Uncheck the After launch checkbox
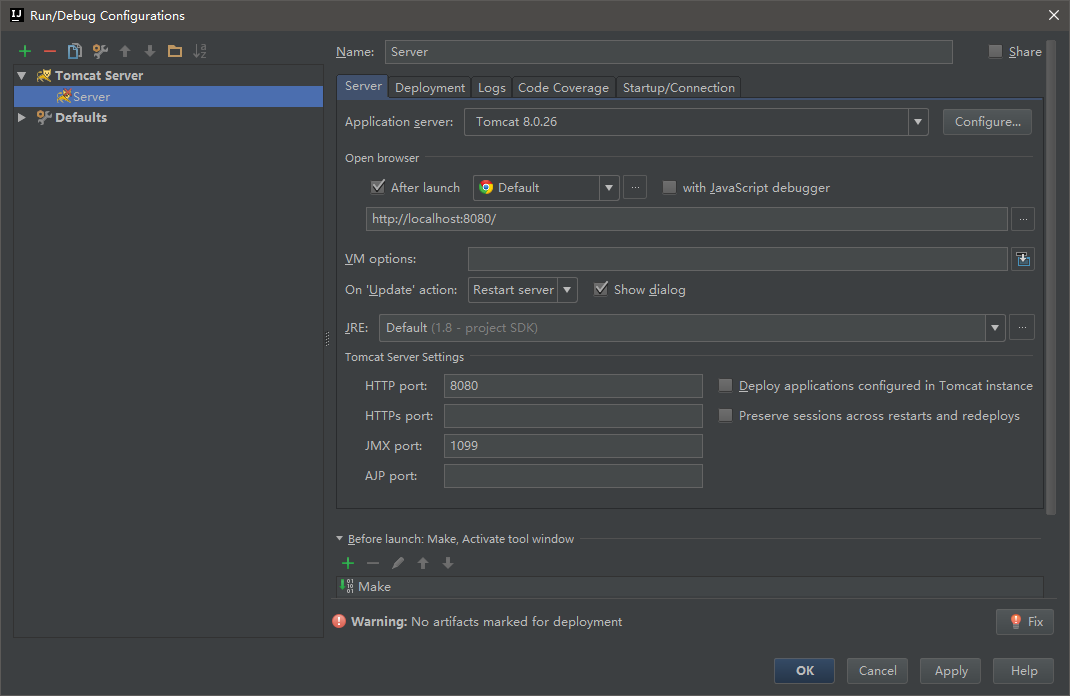Image resolution: width=1070 pixels, height=696 pixels. [x=377, y=187]
